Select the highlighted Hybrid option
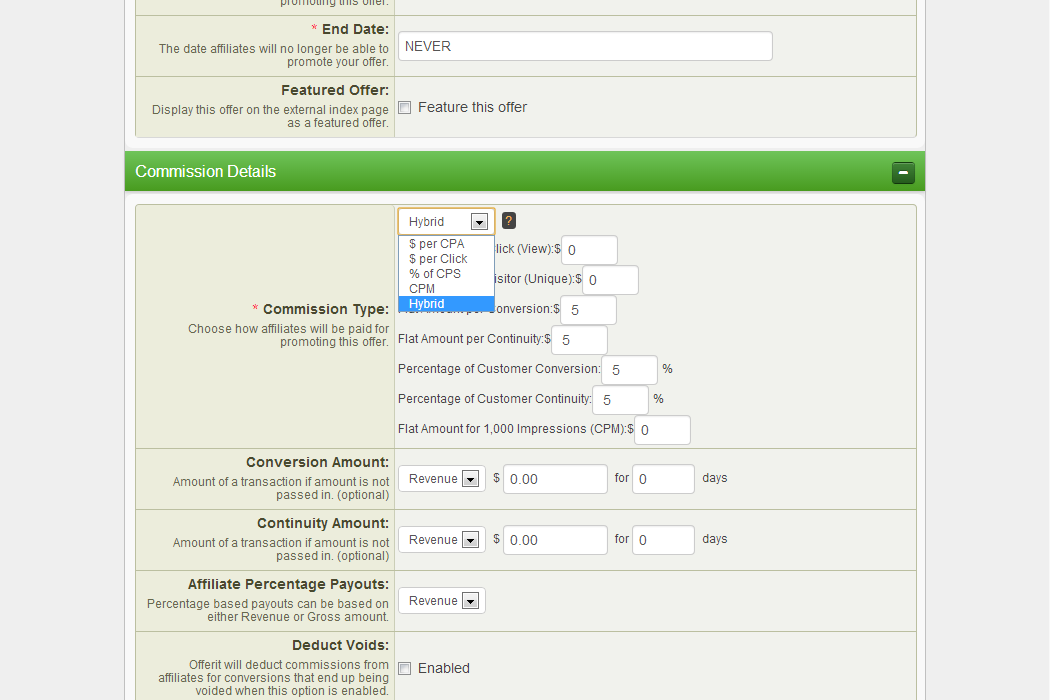Screen dimensions: 1050x700 (427, 304)
